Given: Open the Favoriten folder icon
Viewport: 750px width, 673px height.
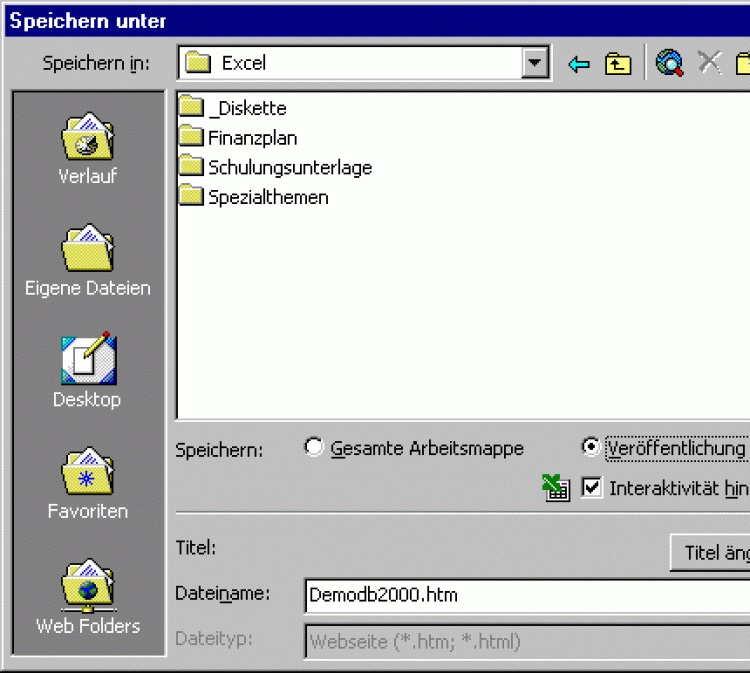Looking at the screenshot, I should (88, 474).
